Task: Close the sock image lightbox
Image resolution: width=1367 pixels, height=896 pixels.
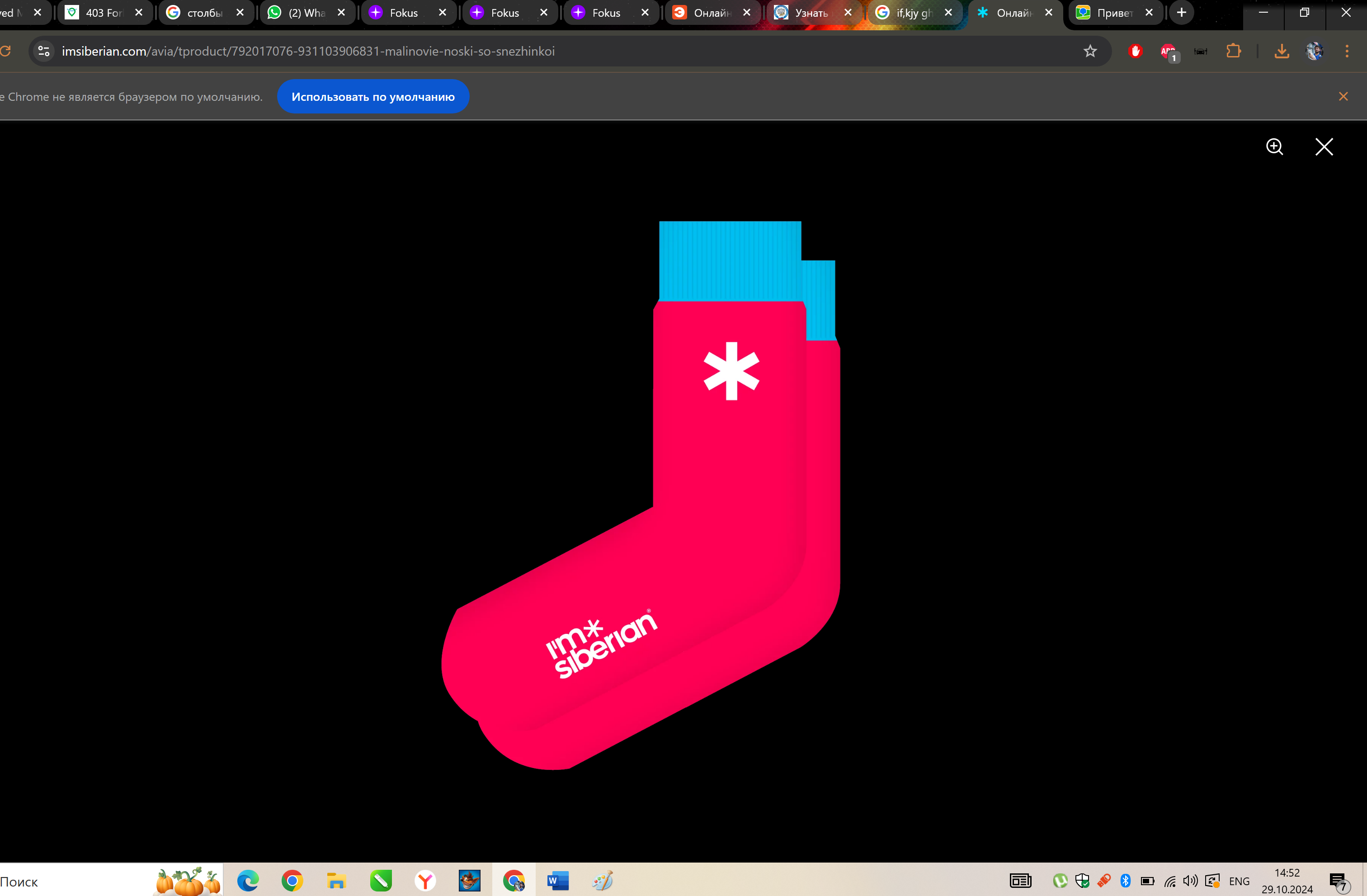Action: coord(1324,147)
